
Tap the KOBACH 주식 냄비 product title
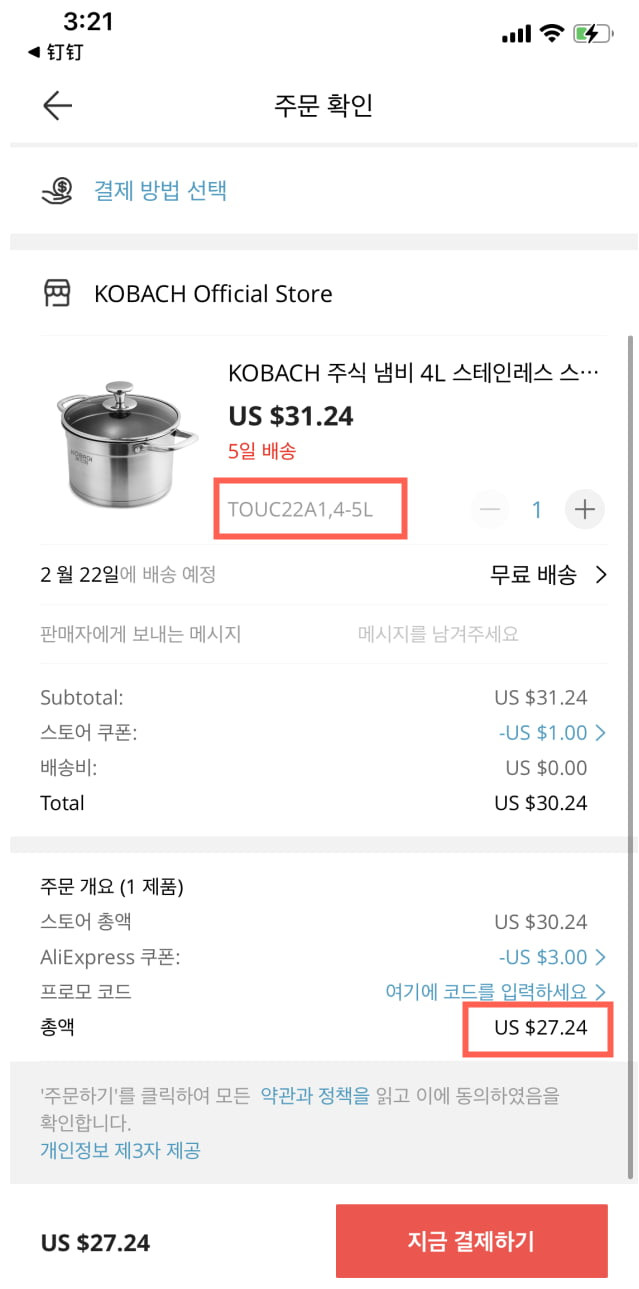tap(414, 373)
